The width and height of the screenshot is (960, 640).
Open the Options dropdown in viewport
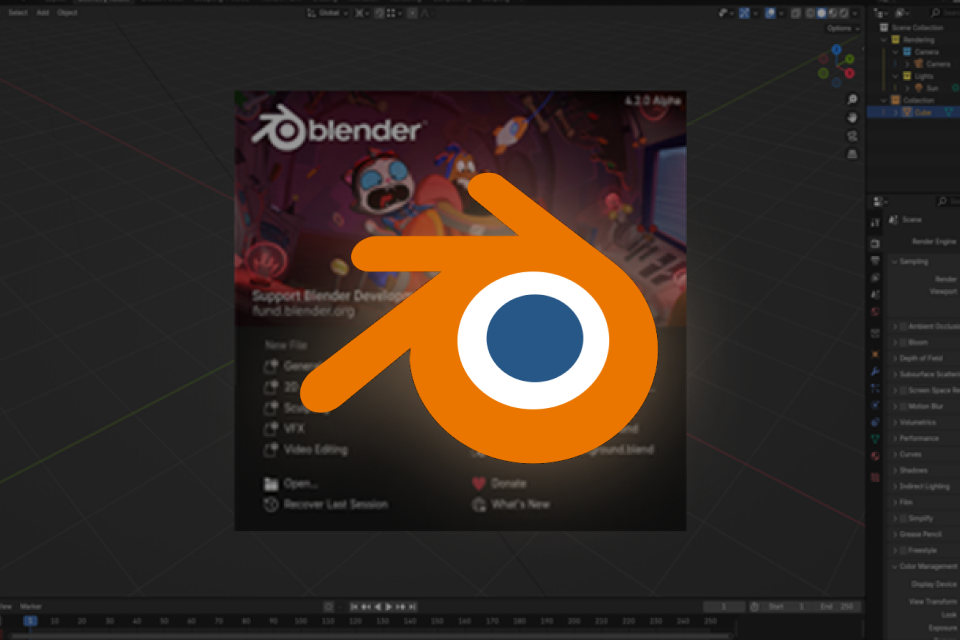[x=843, y=29]
